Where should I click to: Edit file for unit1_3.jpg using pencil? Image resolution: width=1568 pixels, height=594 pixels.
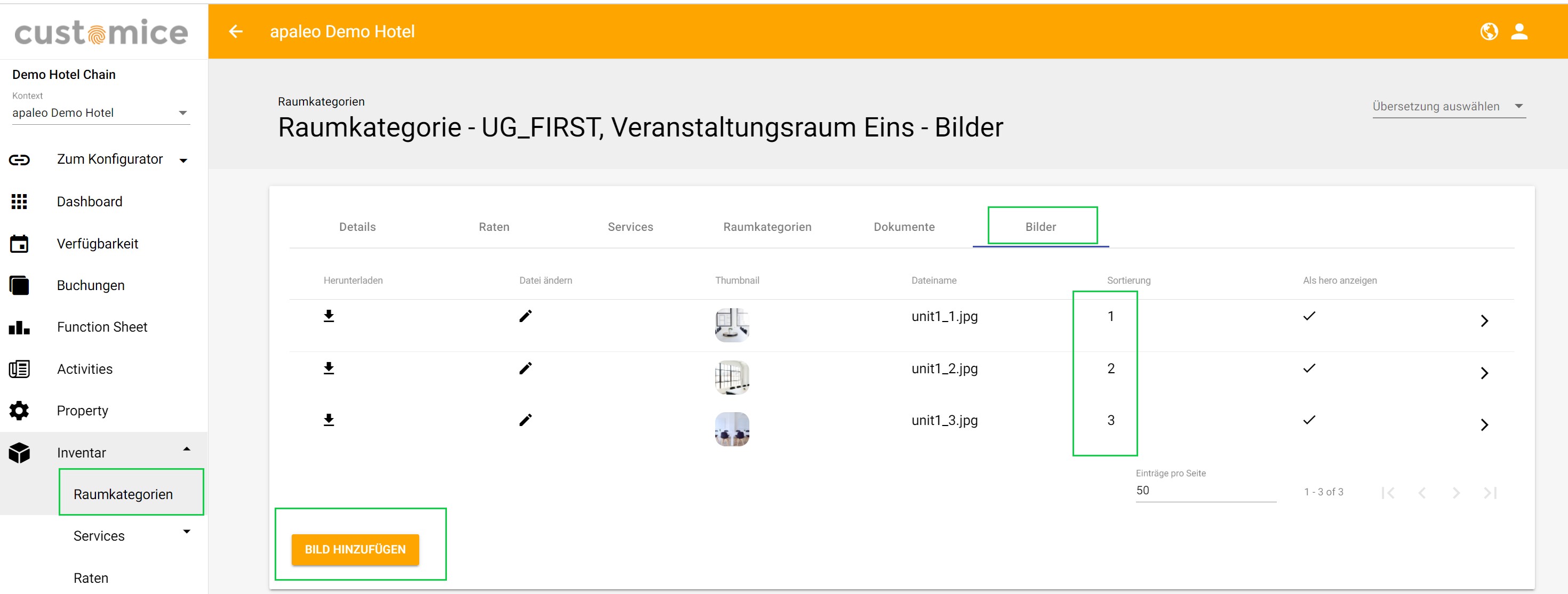coord(525,420)
